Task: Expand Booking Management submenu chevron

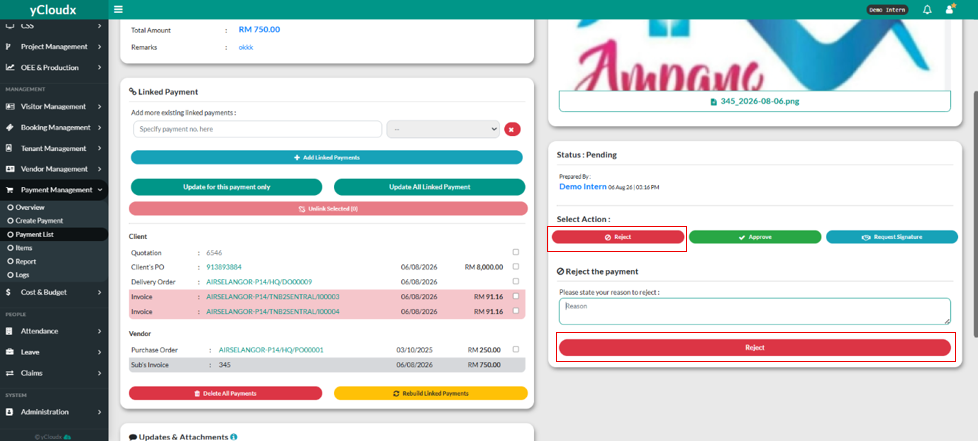Action: coord(99,127)
